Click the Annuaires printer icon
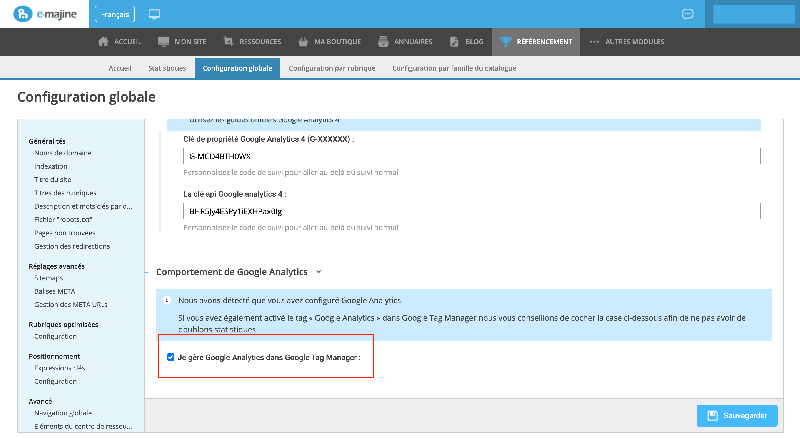The width and height of the screenshot is (800, 438). point(383,41)
